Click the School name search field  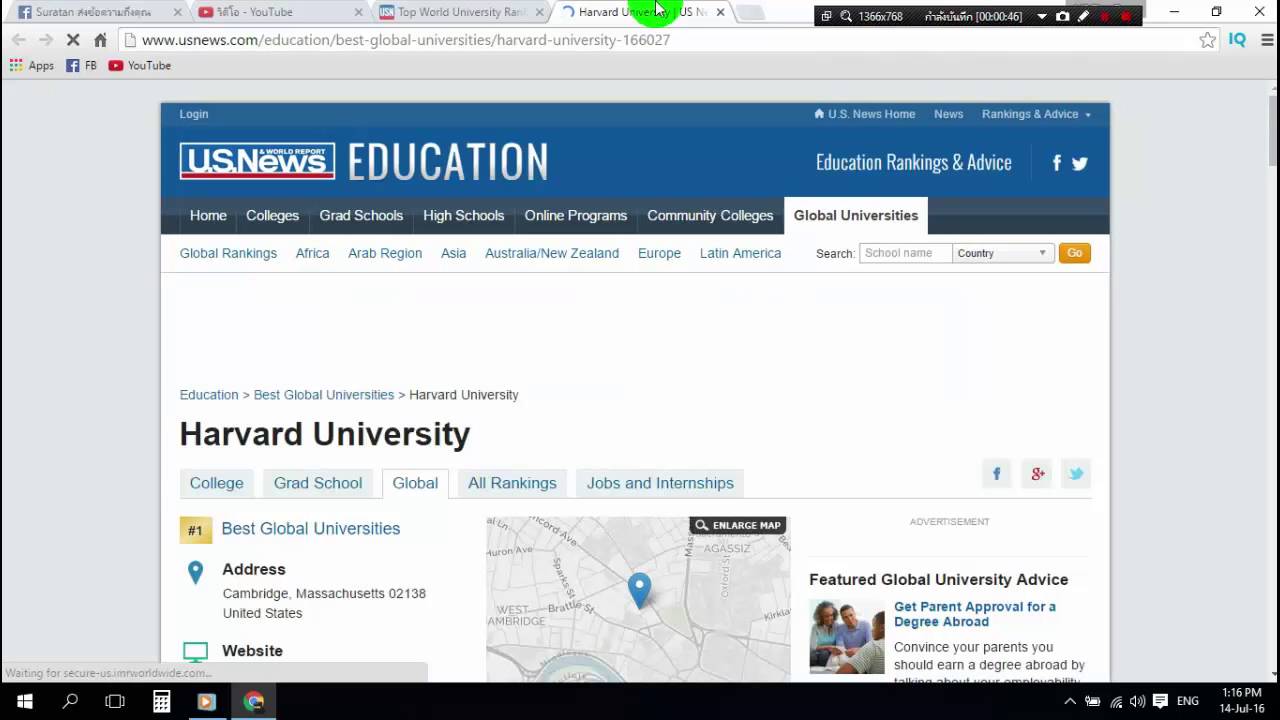905,253
